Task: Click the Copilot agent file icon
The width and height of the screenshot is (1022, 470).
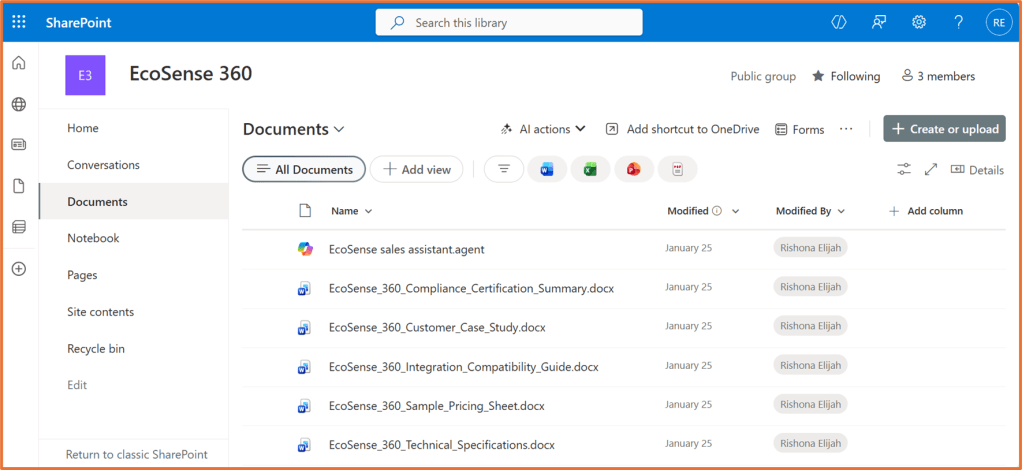Action: (x=304, y=249)
